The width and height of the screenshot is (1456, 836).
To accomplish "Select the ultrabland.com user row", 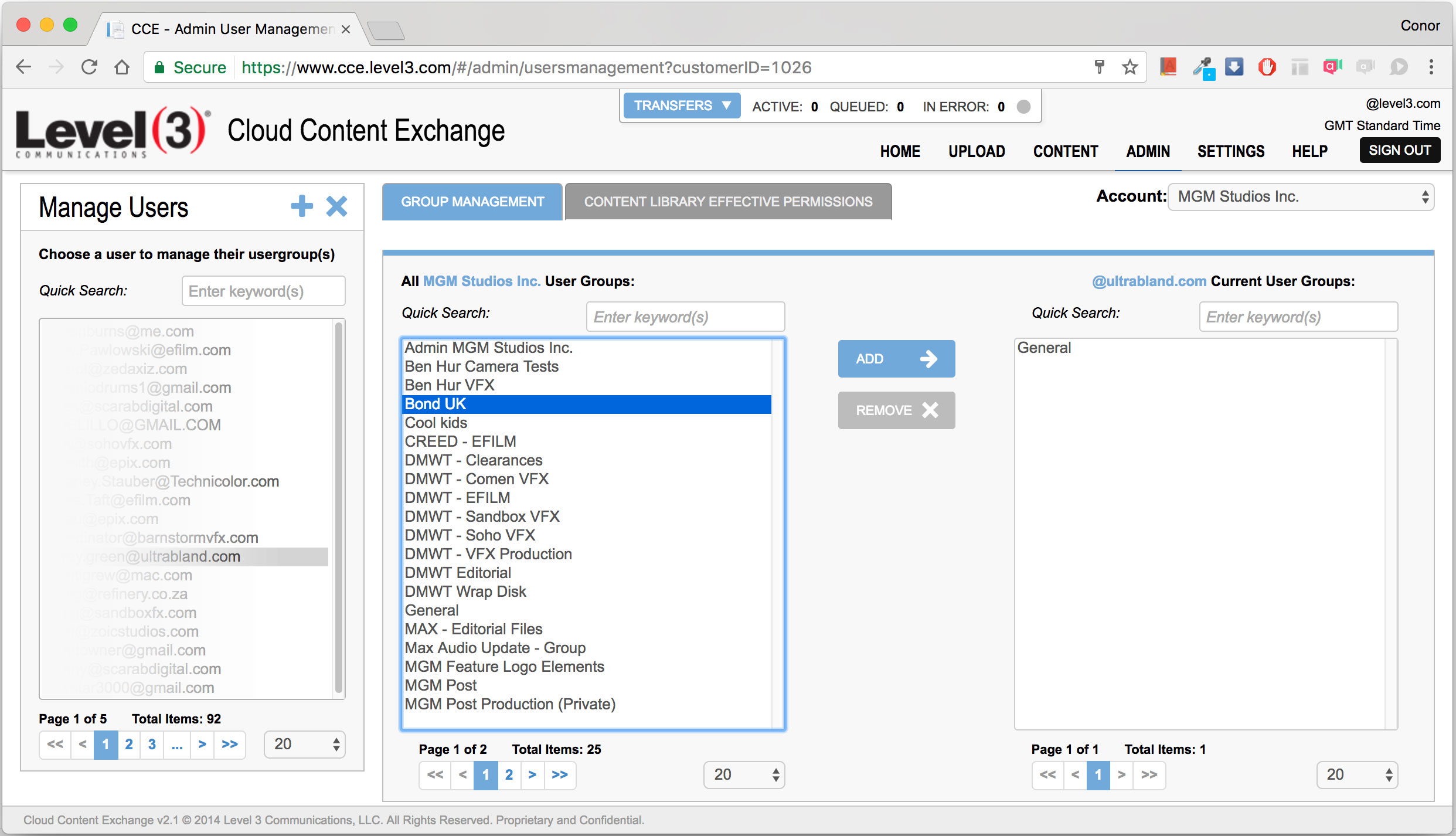I will tap(184, 556).
